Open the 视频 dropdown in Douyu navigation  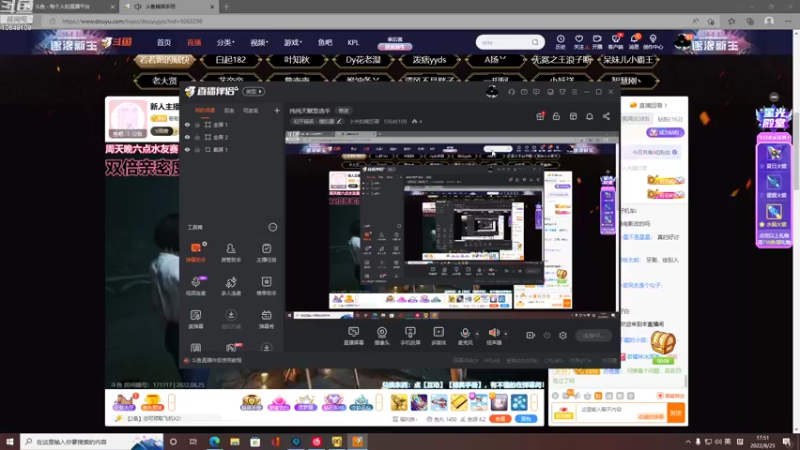259,42
